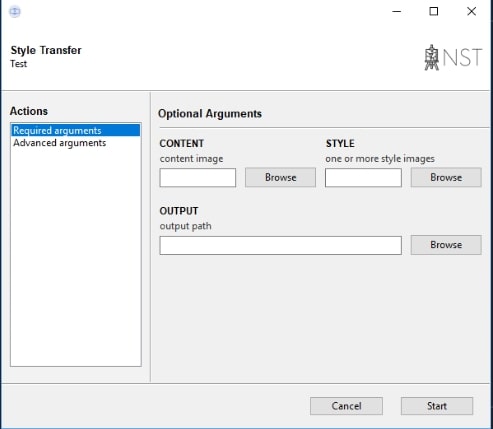Click the NST tower logo
This screenshot has width=493, height=429.
coord(453,57)
